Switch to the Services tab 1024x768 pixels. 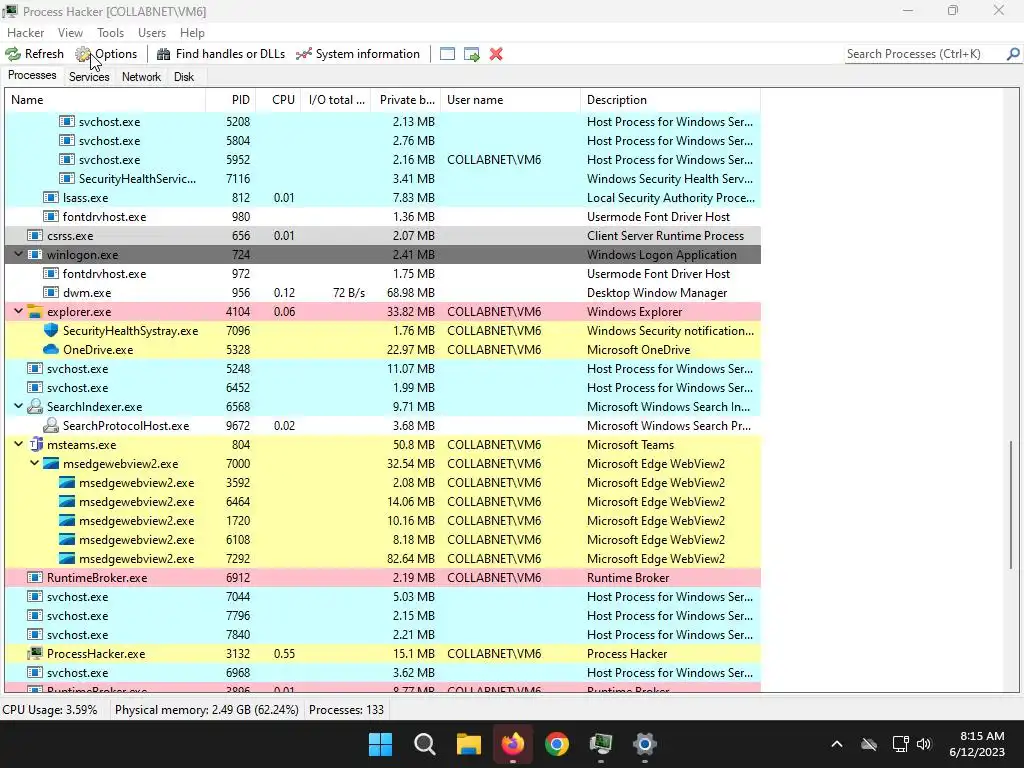coord(89,77)
